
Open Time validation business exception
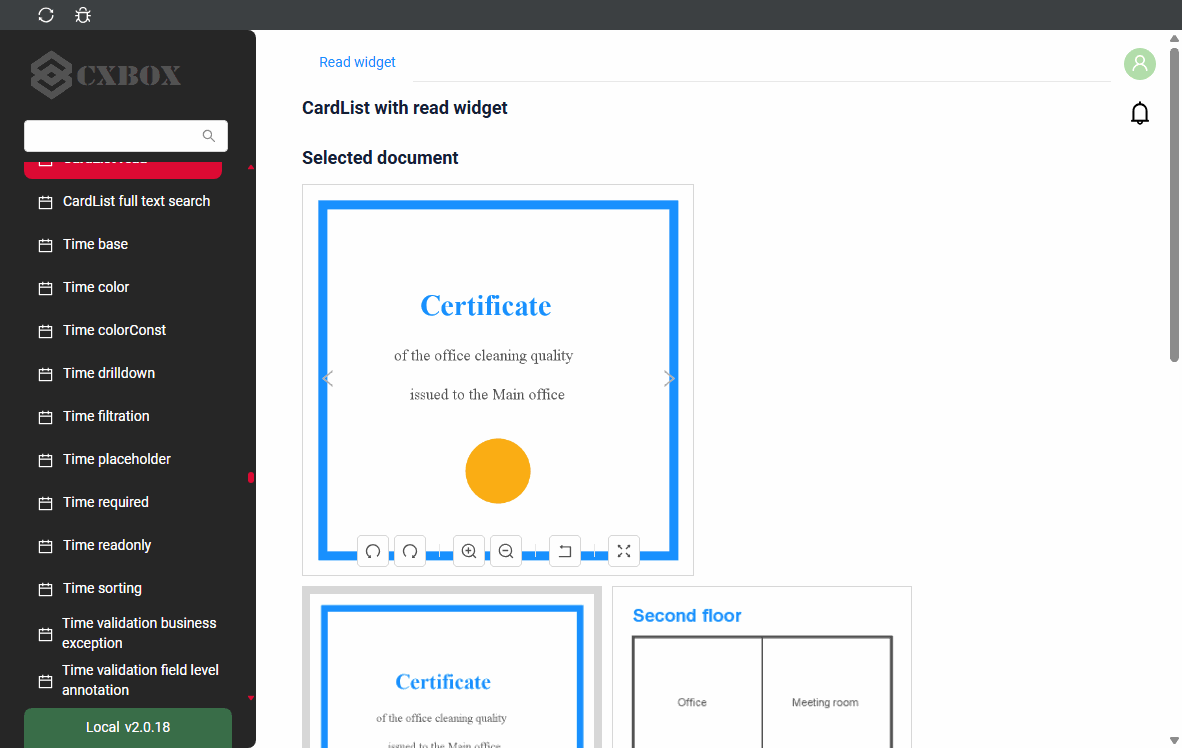[x=125, y=633]
